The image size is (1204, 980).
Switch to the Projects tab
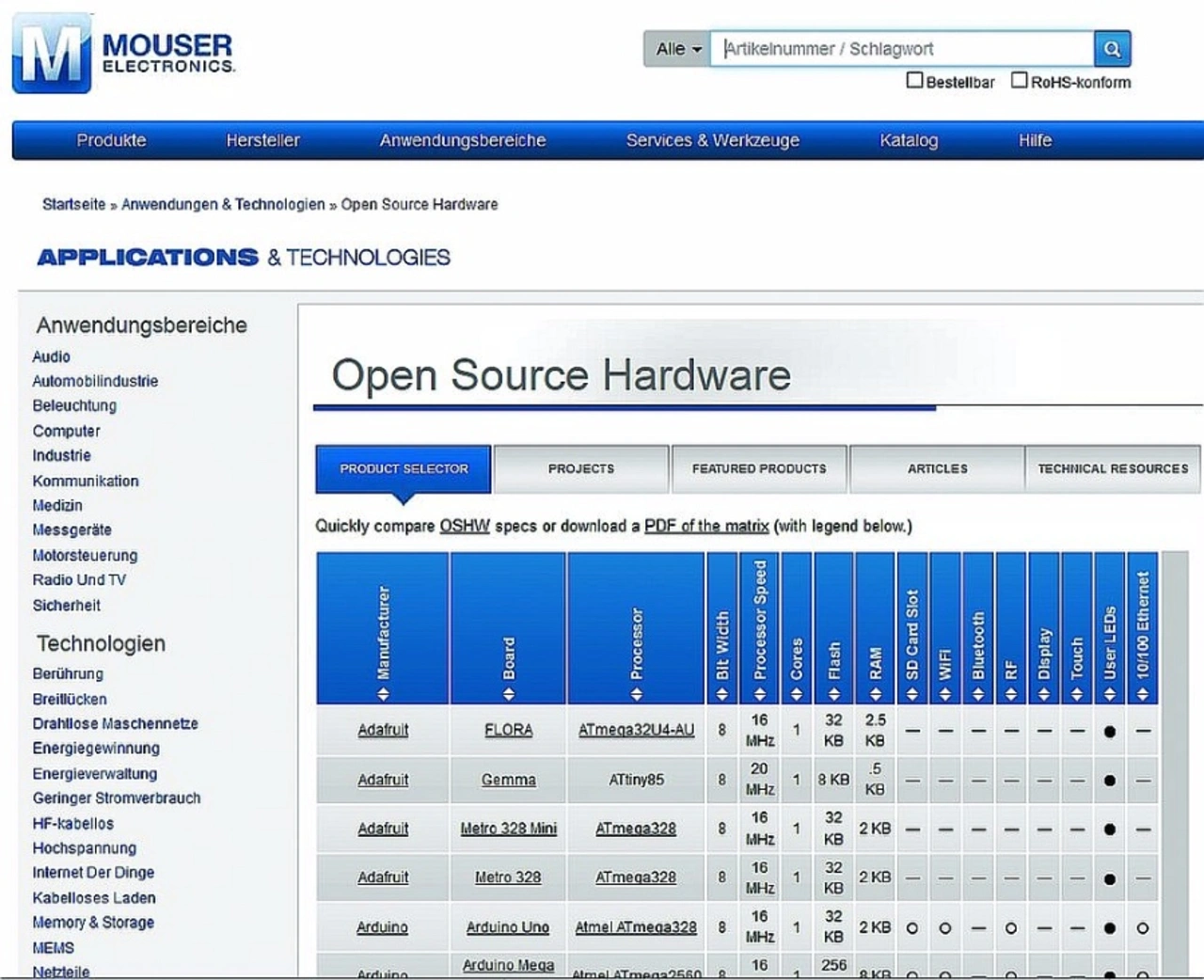(x=580, y=468)
